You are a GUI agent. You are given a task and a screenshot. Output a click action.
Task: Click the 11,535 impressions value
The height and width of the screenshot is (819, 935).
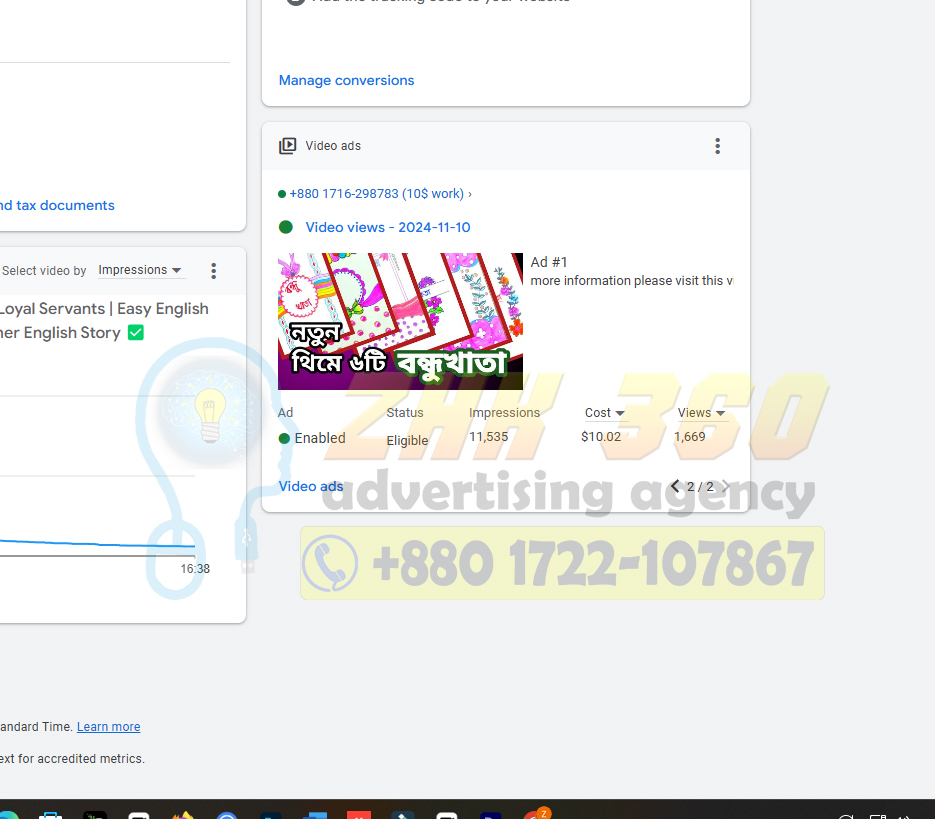[488, 437]
